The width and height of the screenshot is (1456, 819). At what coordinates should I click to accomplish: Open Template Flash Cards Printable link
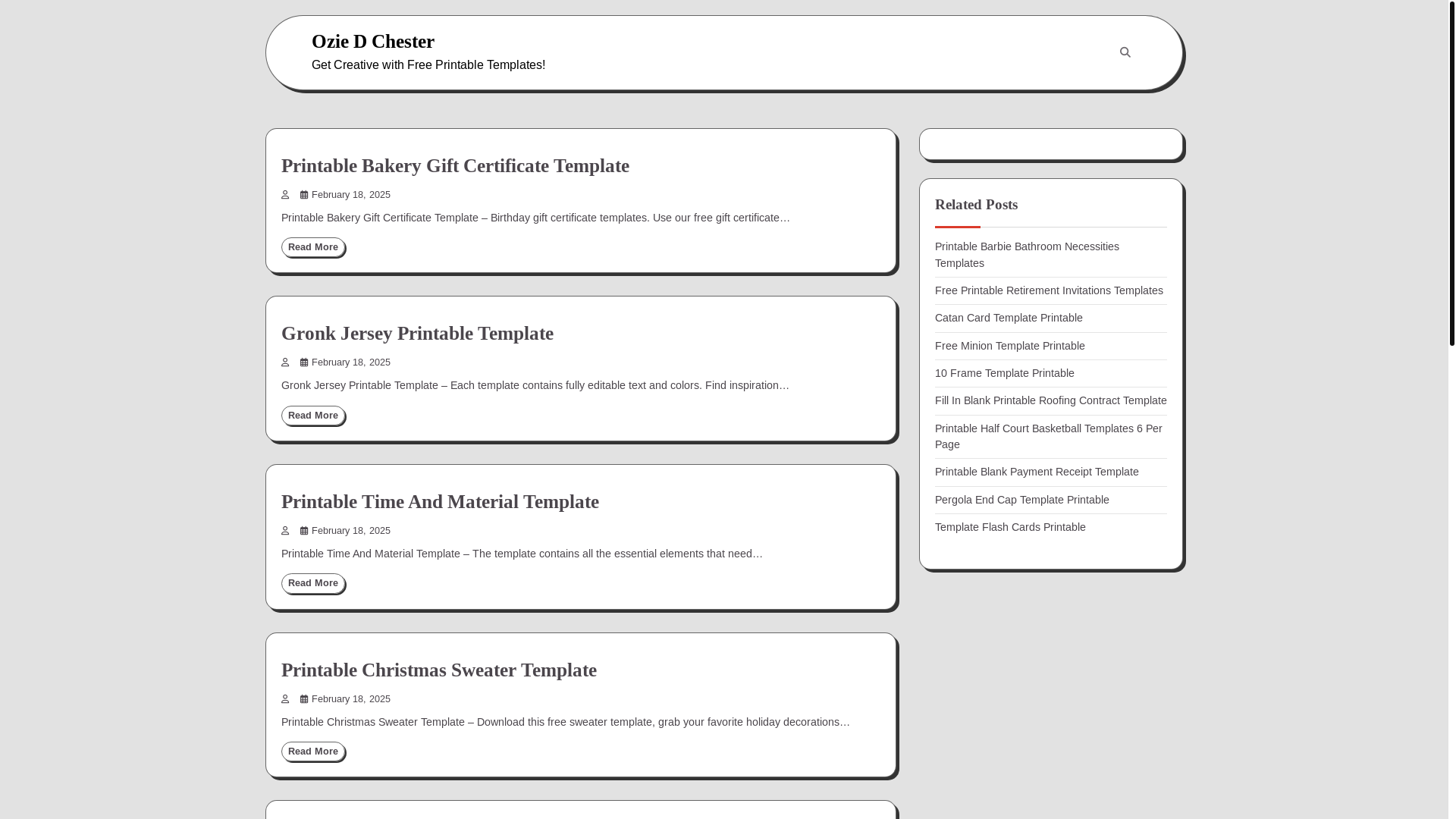[x=1010, y=527]
